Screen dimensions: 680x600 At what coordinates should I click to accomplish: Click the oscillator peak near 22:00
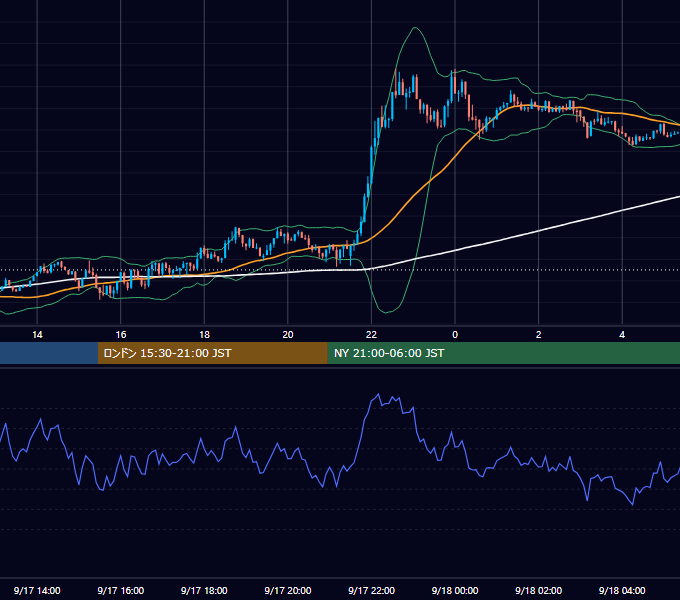pos(378,395)
